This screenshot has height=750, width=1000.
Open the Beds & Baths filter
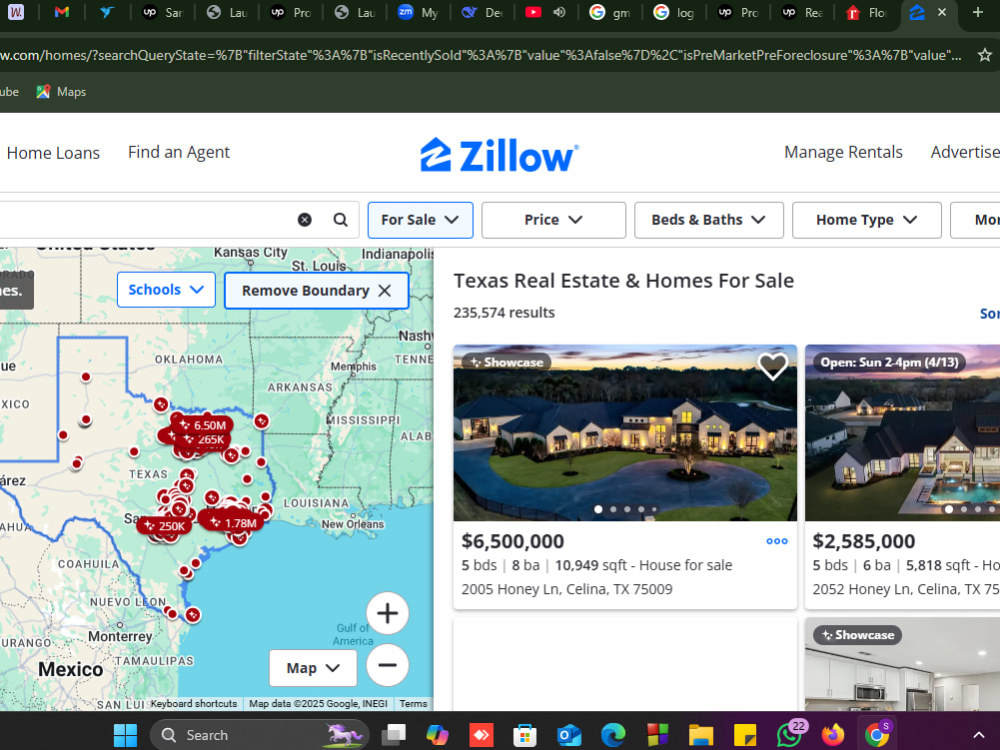click(x=709, y=220)
